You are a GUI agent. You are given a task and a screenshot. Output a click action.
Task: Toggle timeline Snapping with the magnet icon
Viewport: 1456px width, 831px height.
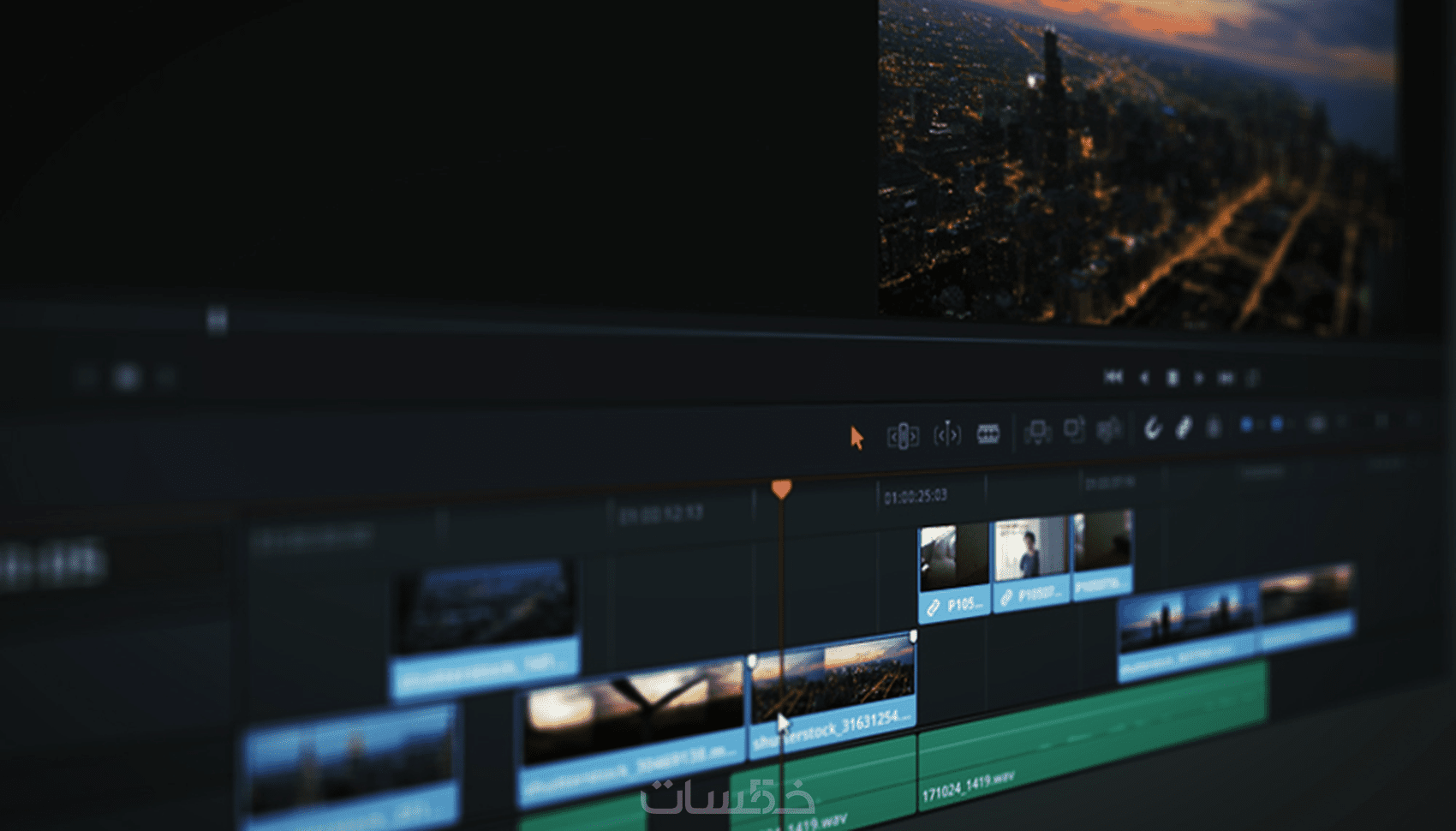[1153, 427]
